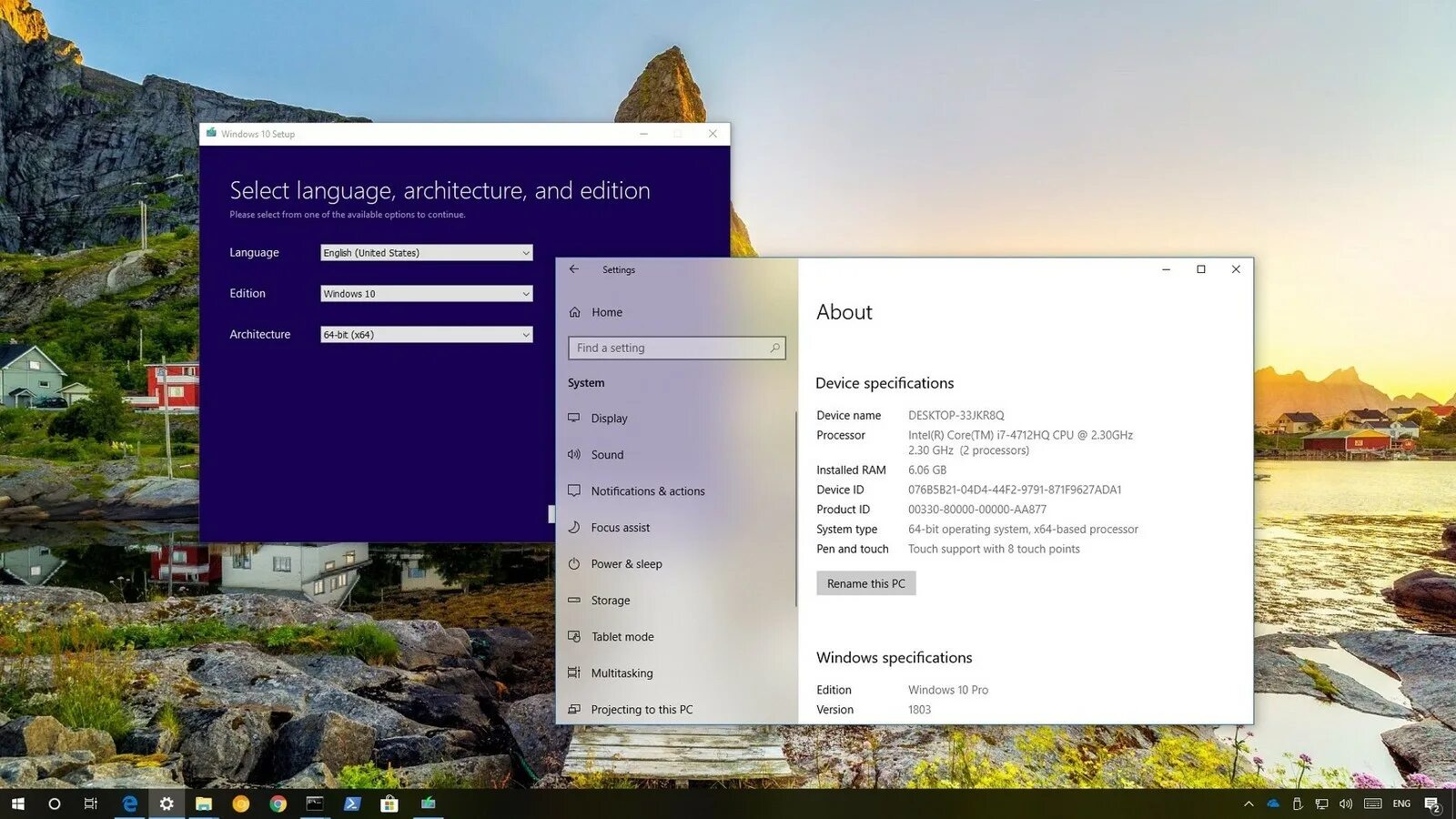Open File Explorer from the taskbar
Screen dimensions: 1456x819
204,804
